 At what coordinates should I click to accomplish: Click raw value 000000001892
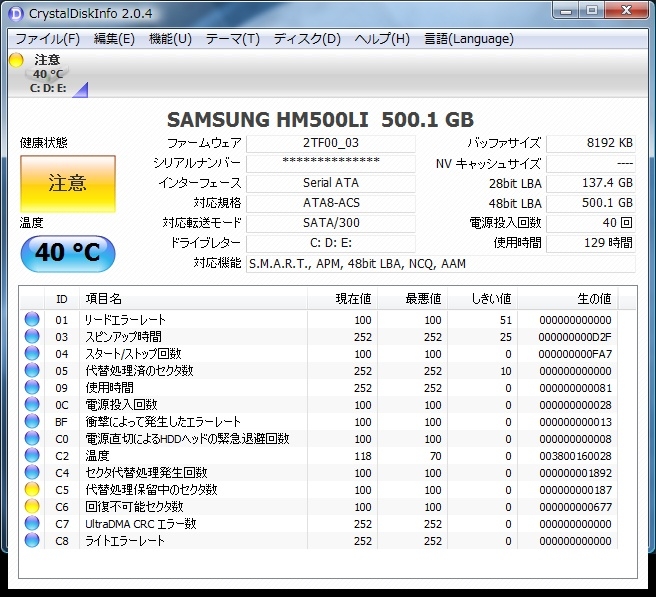[575, 473]
